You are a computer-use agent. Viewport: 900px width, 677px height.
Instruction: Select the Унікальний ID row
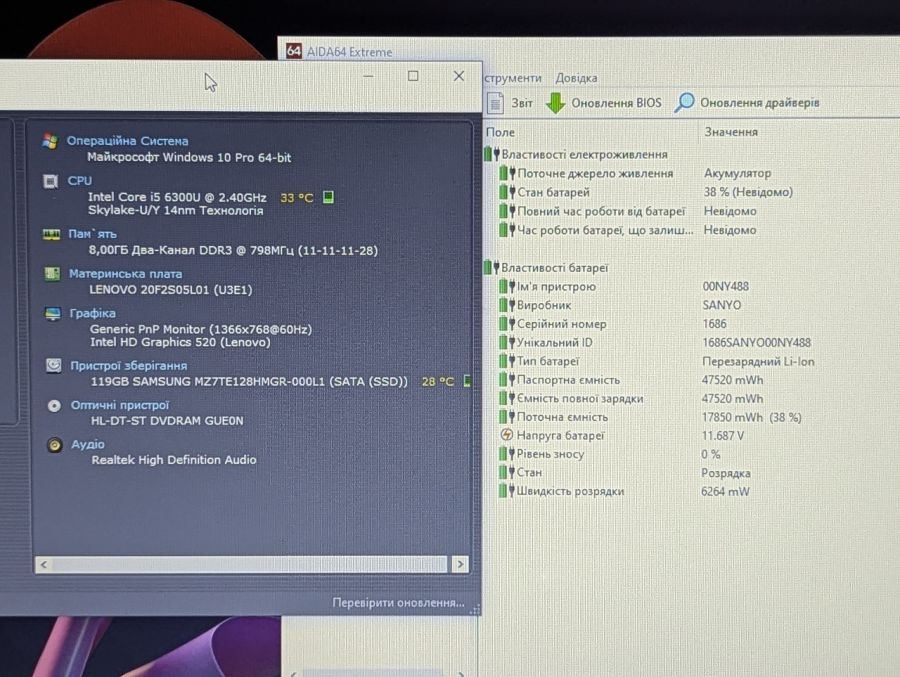(x=654, y=343)
